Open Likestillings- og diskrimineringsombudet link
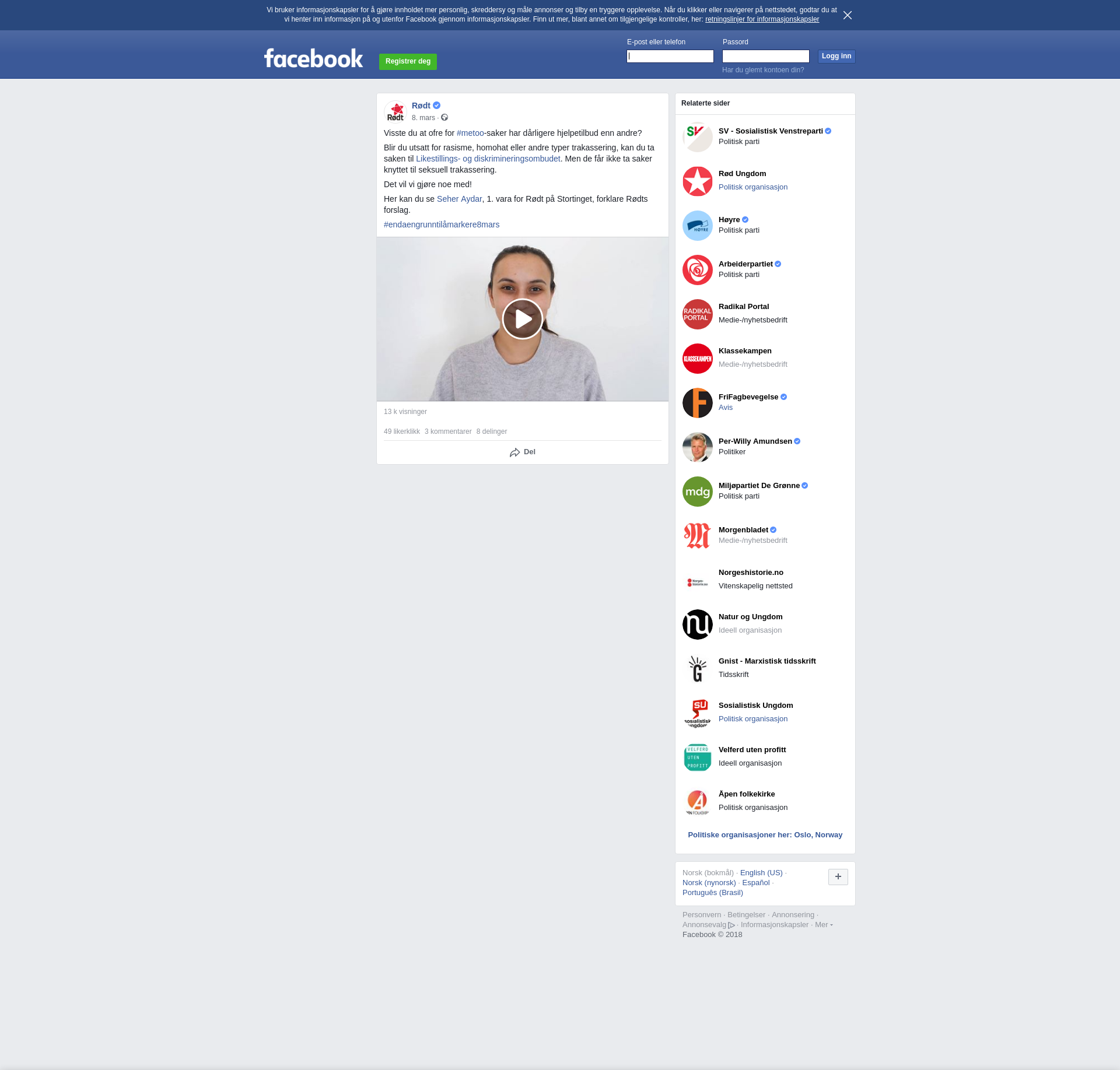The height and width of the screenshot is (1070, 1120). [488, 159]
